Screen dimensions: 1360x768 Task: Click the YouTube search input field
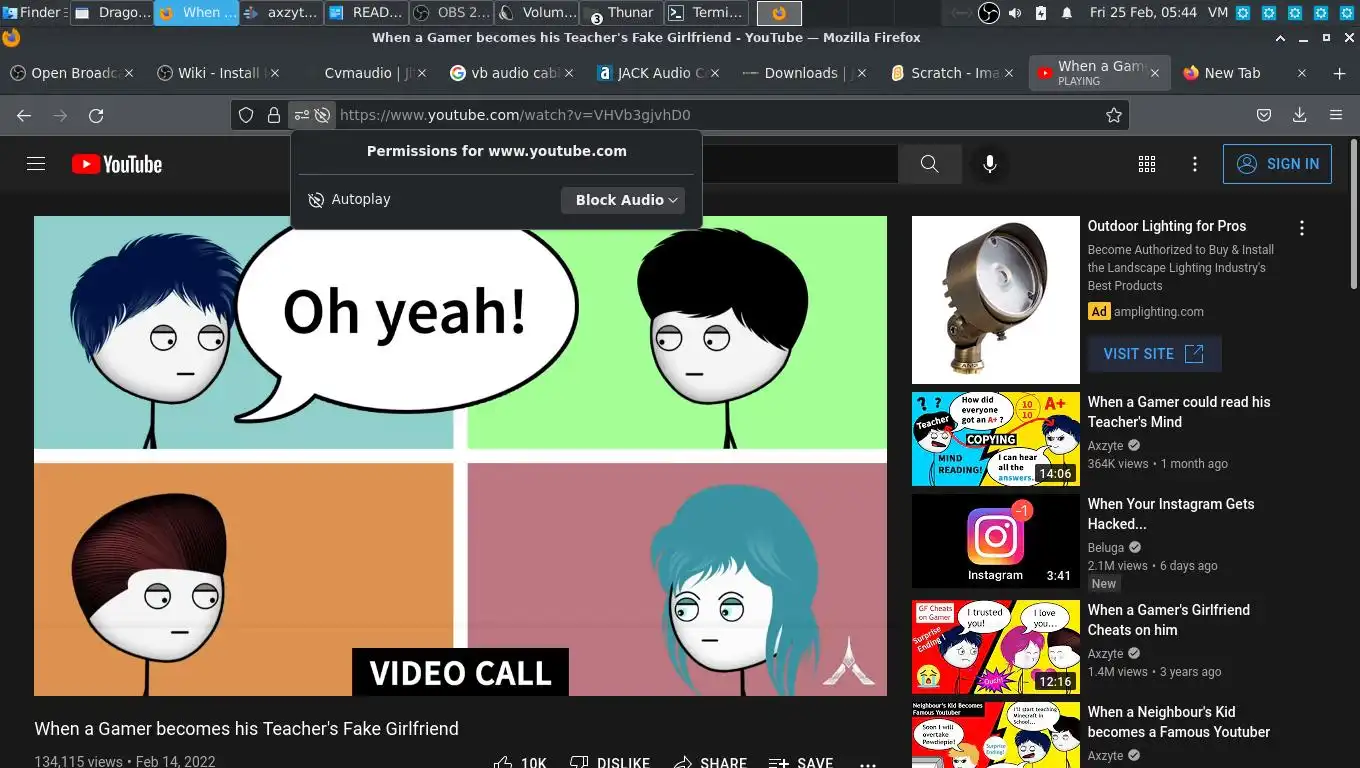point(799,164)
